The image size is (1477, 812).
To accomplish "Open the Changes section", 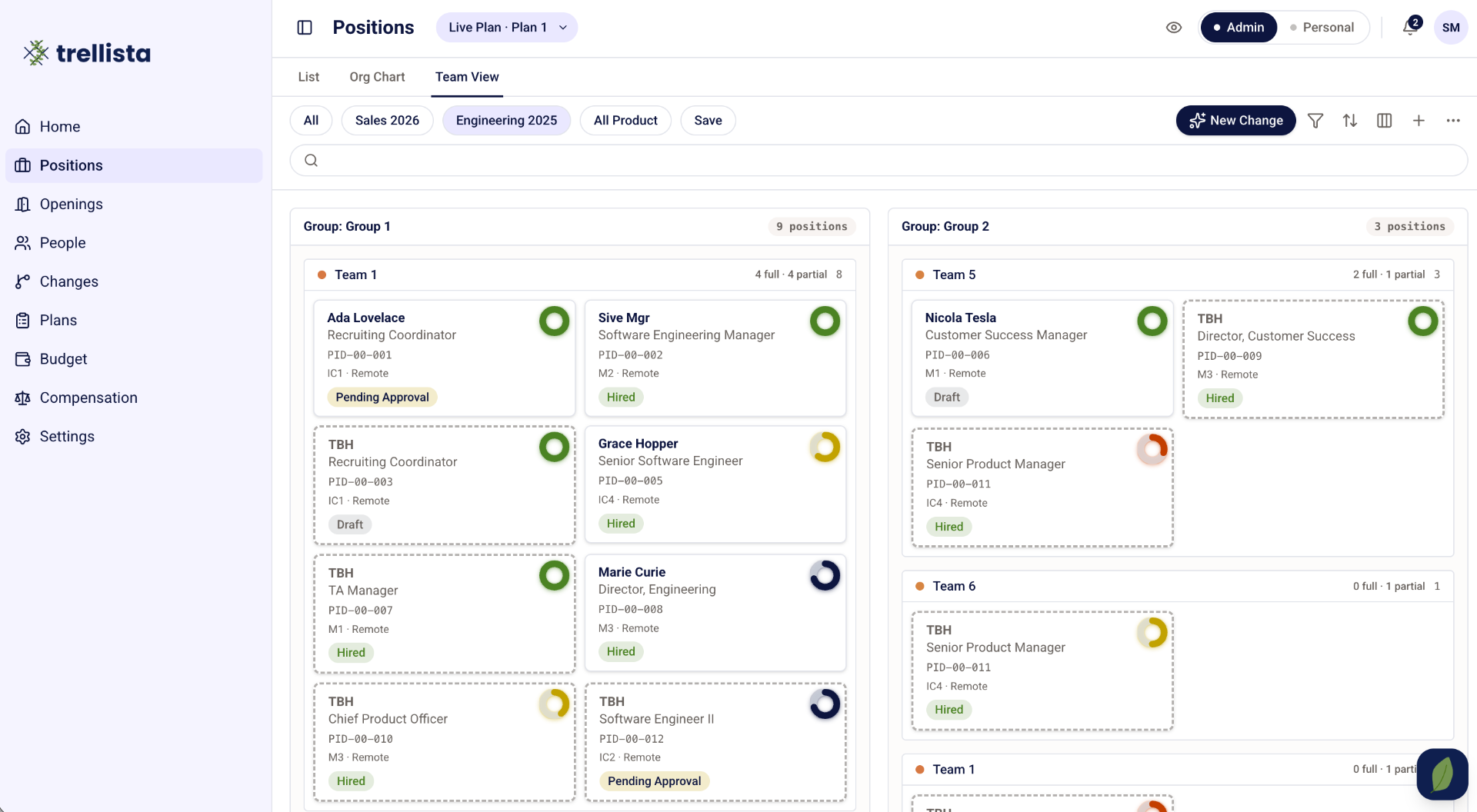I will 134,281.
